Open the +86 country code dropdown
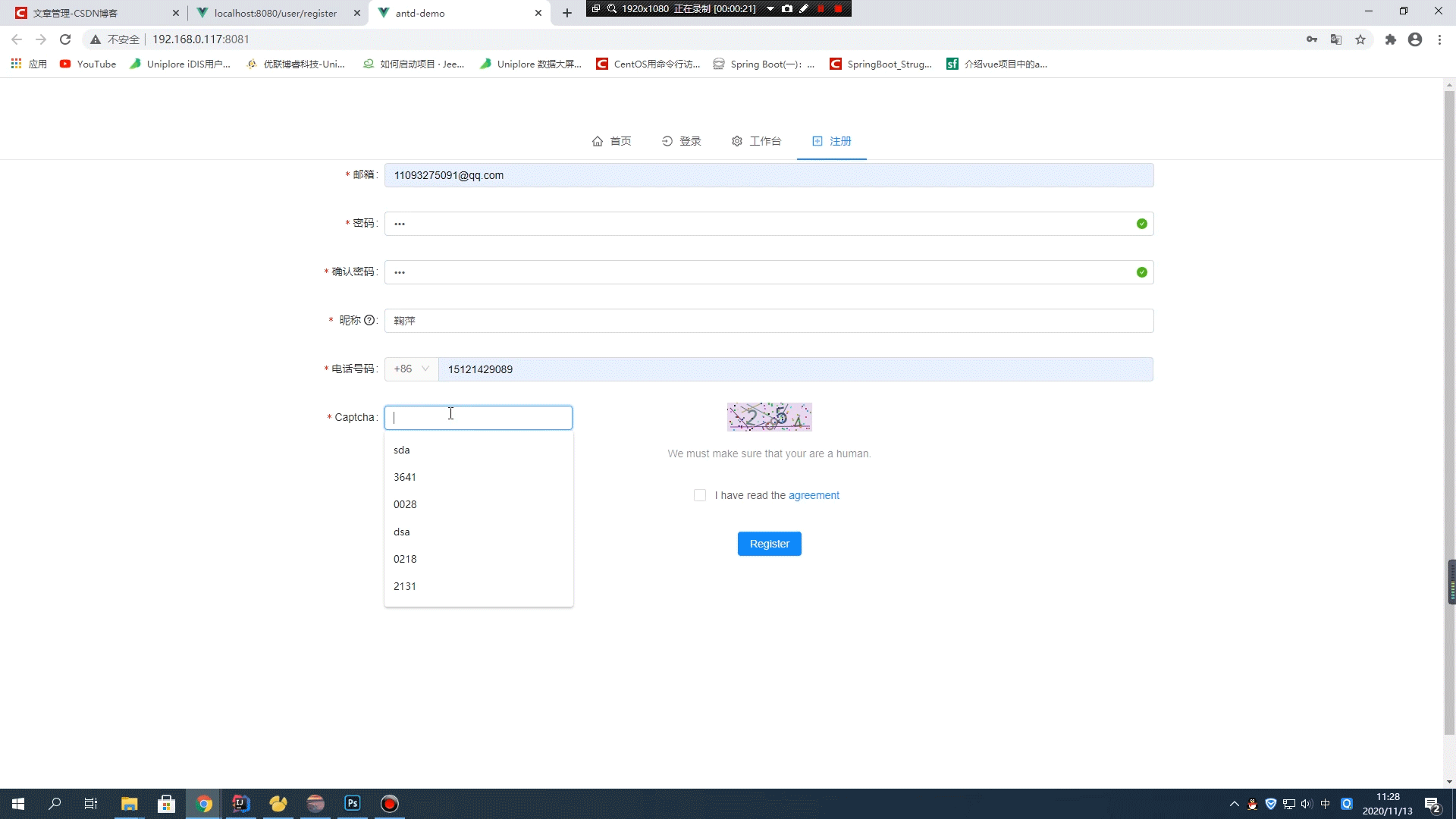 410,369
